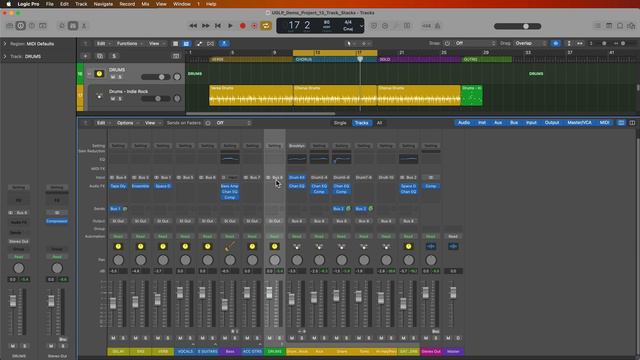Click the Duplicate Track button
Viewport: 640px width, 360px height.
(100, 56)
